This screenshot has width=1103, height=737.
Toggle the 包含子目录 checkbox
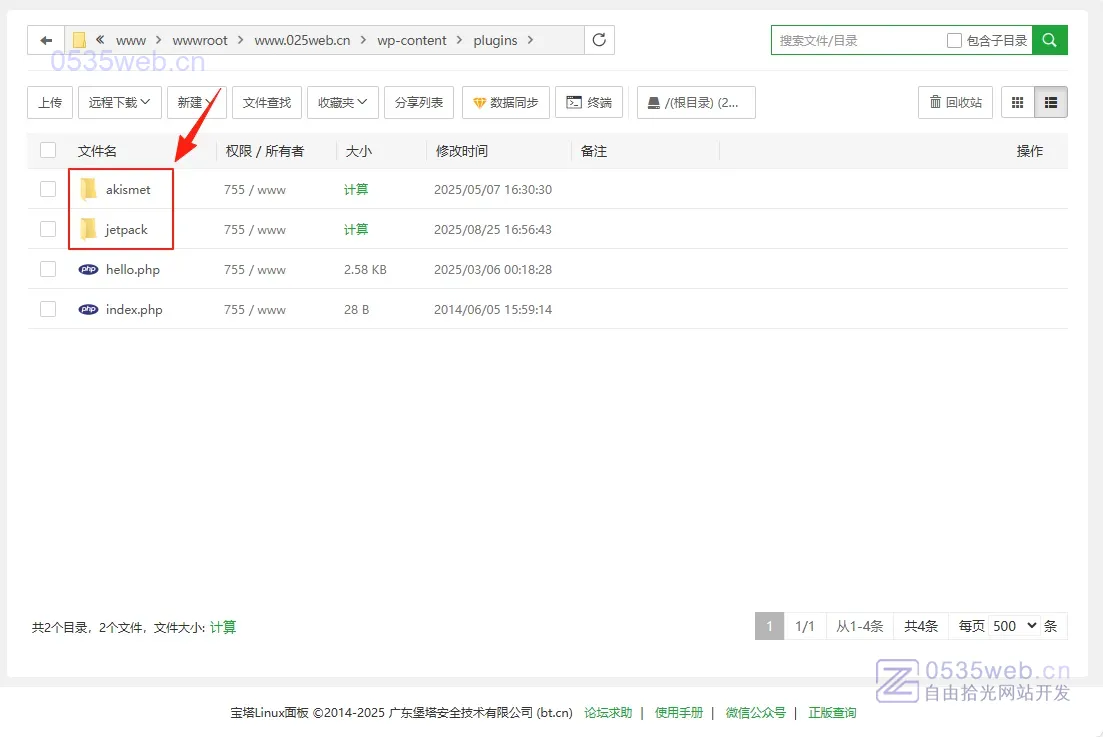click(x=954, y=41)
